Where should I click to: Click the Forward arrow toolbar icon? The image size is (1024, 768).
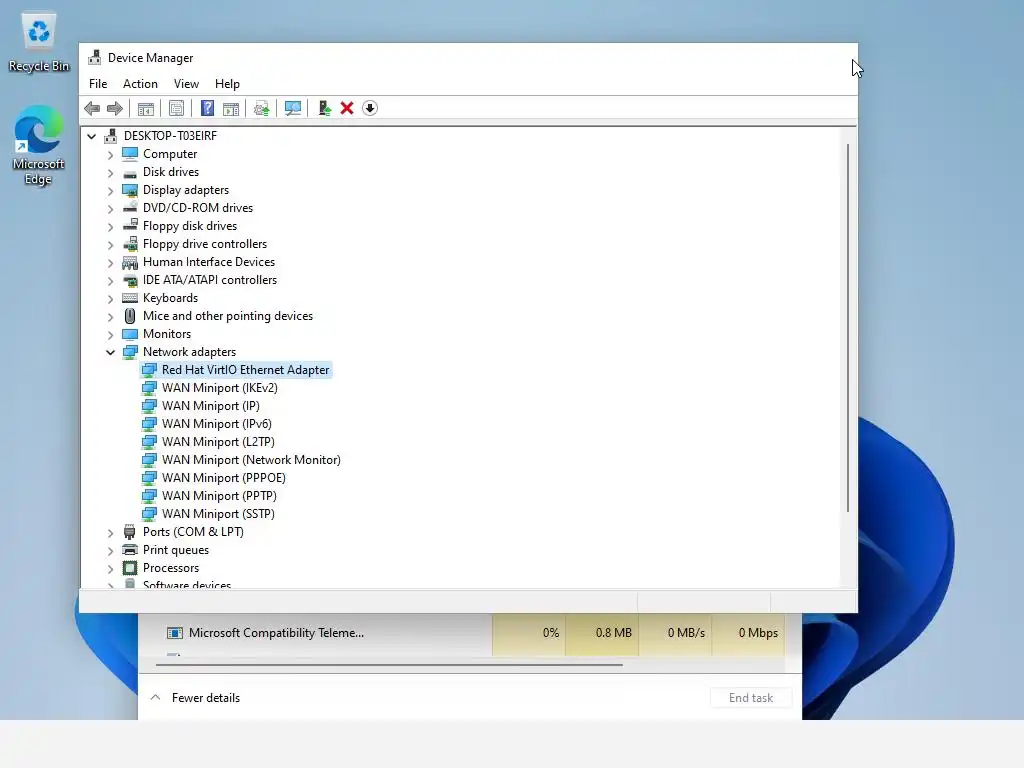115,108
